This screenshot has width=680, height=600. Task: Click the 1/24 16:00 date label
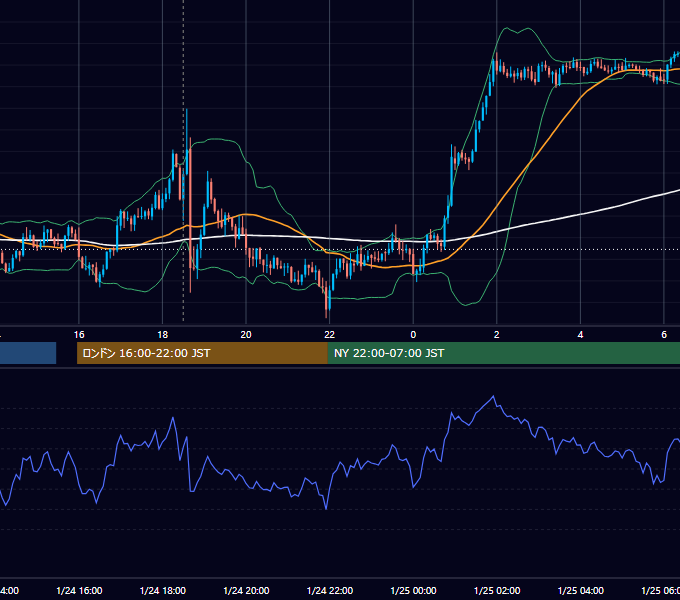[x=79, y=591]
